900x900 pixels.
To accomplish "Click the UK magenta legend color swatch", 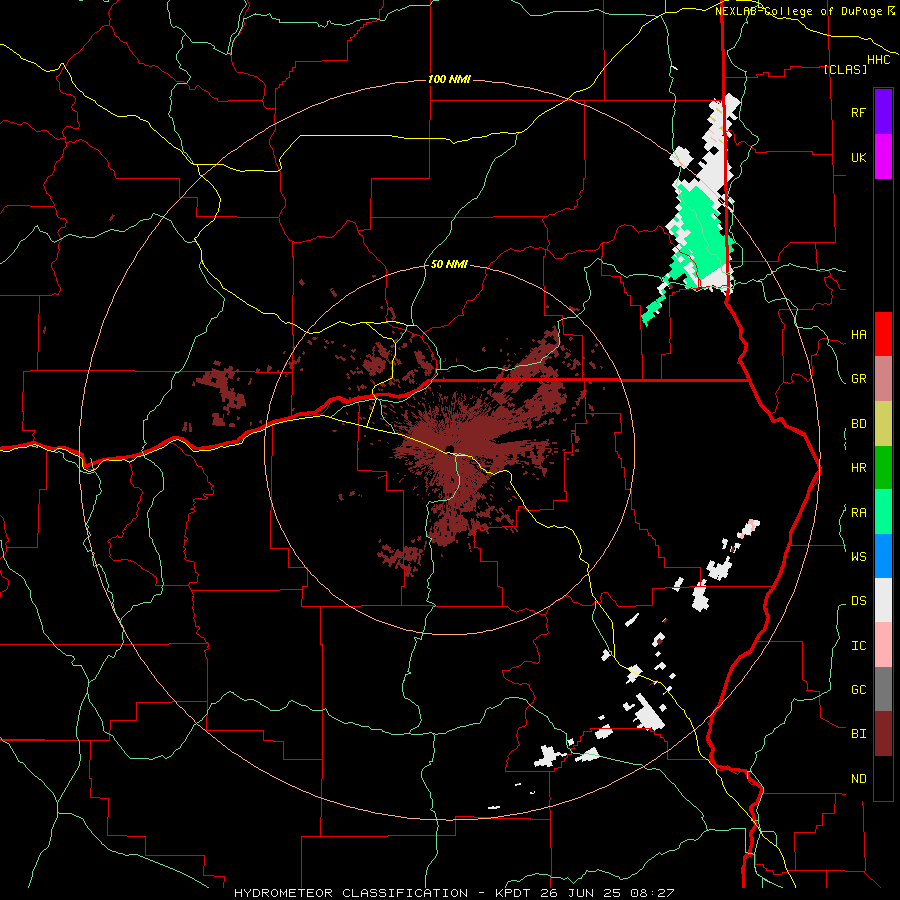I will (x=883, y=157).
